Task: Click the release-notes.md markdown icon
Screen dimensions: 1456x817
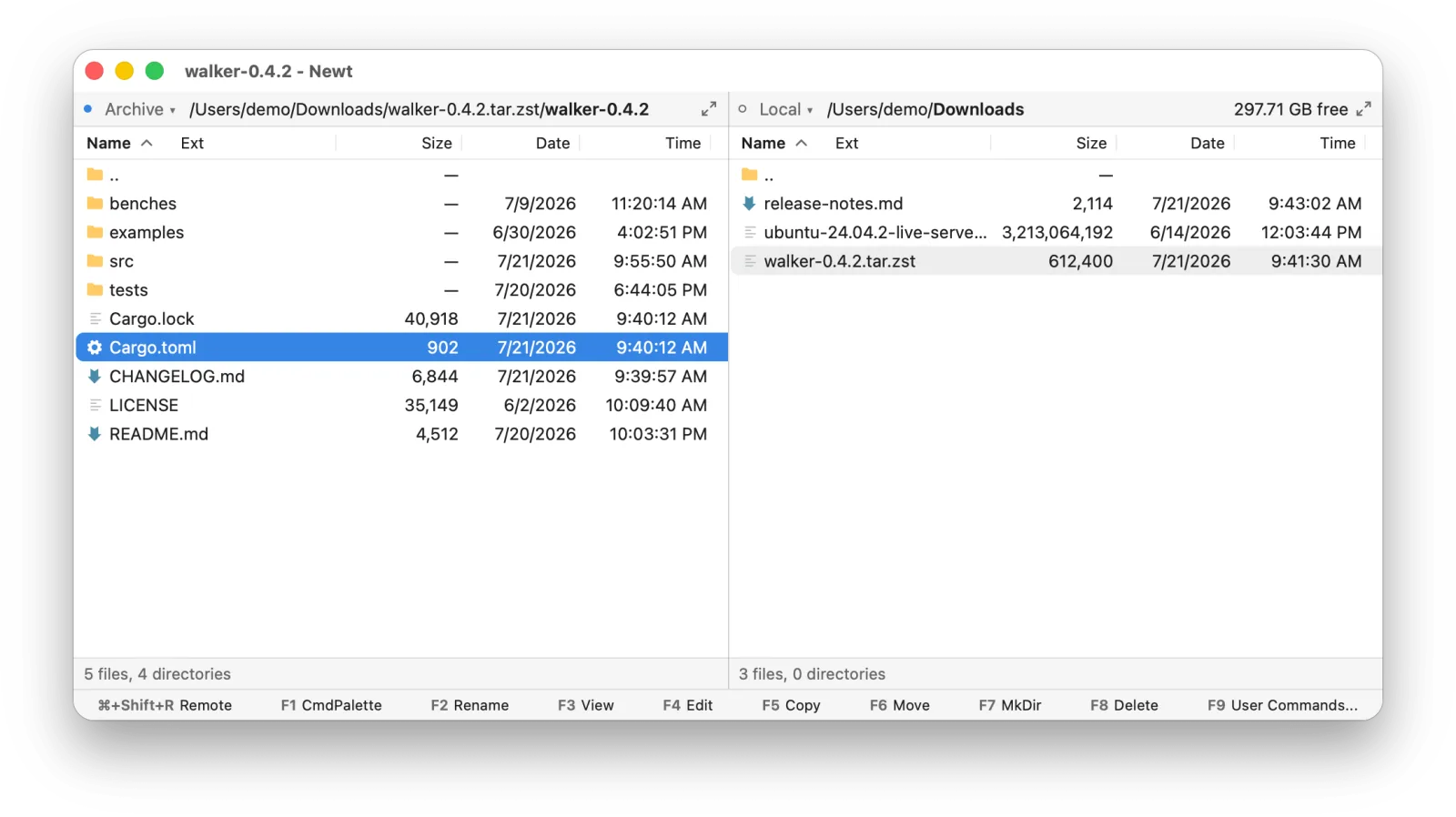Action: click(x=749, y=203)
